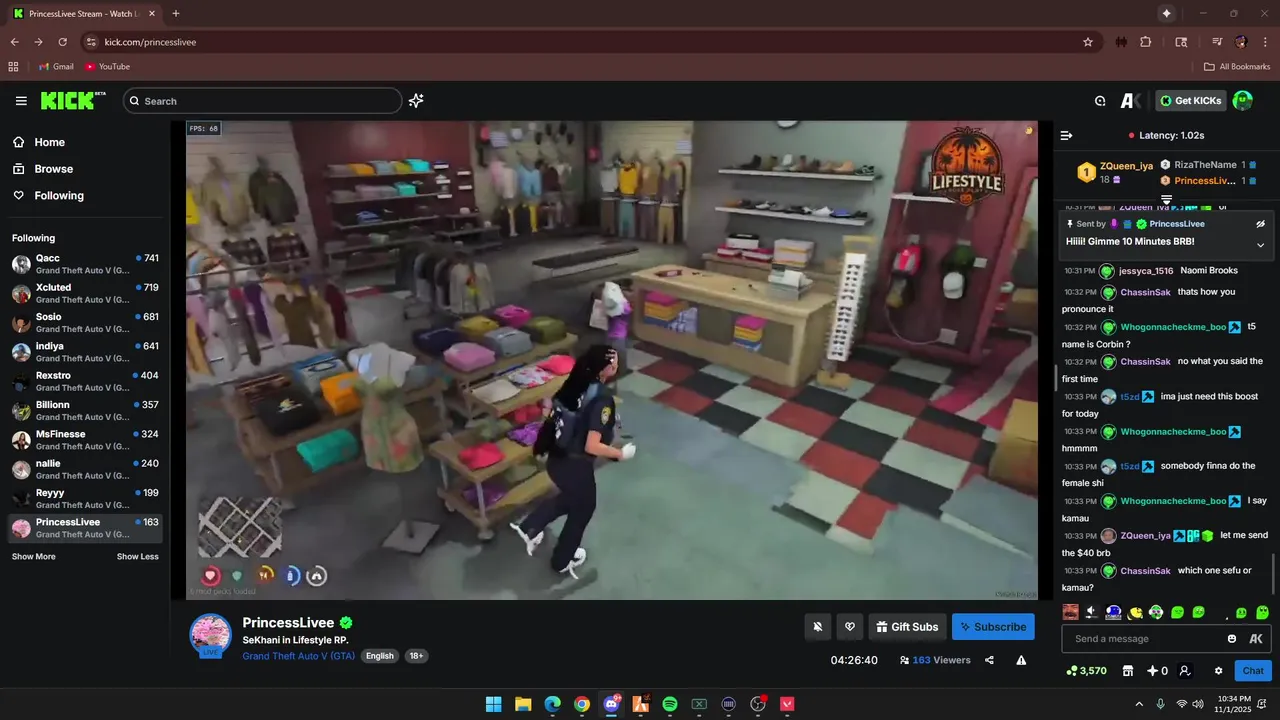Insert the green headphones emote
Screen dimensions: 1280x720
(x=1156, y=612)
